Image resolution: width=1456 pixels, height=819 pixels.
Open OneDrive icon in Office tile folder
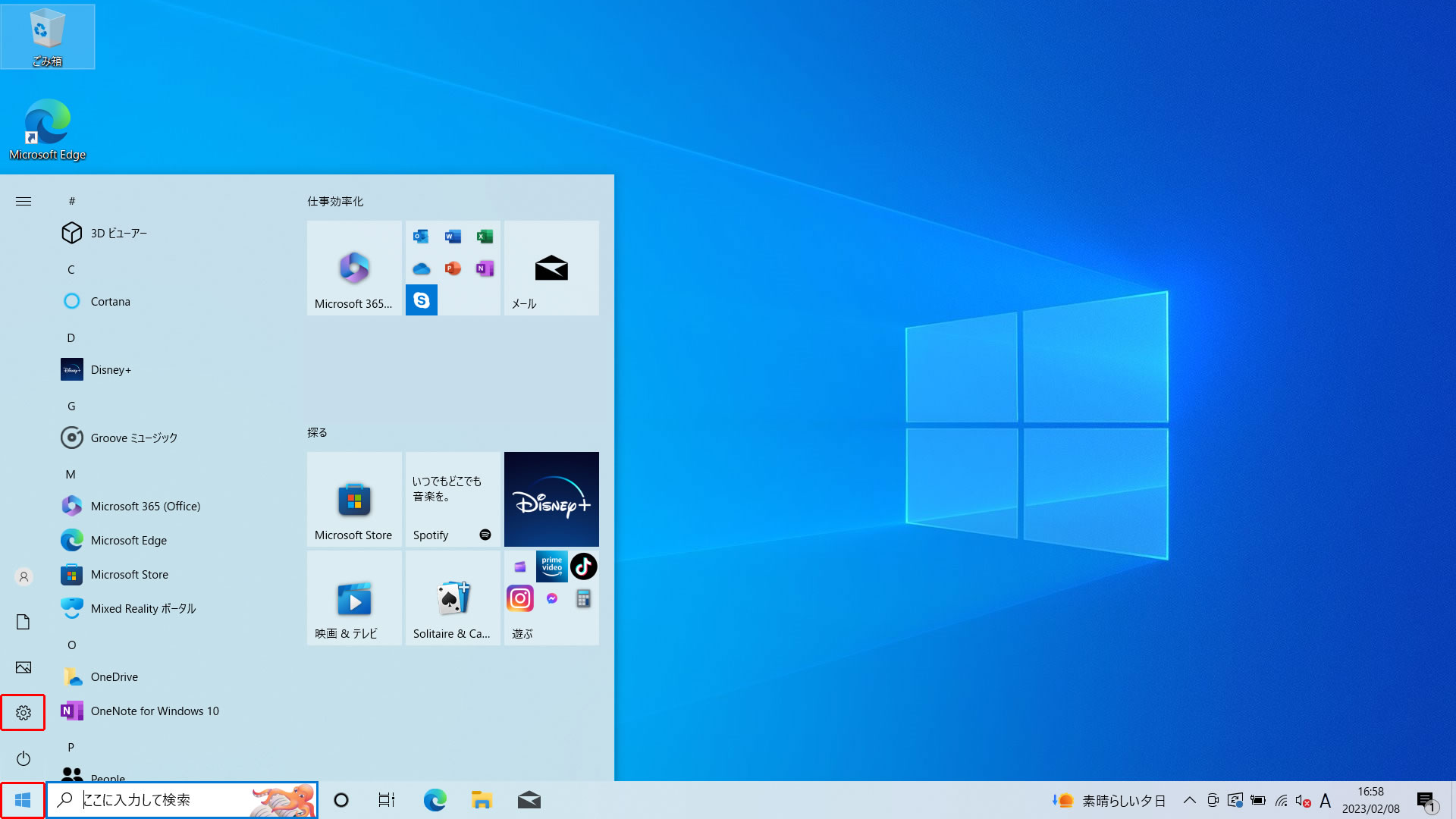pos(421,268)
